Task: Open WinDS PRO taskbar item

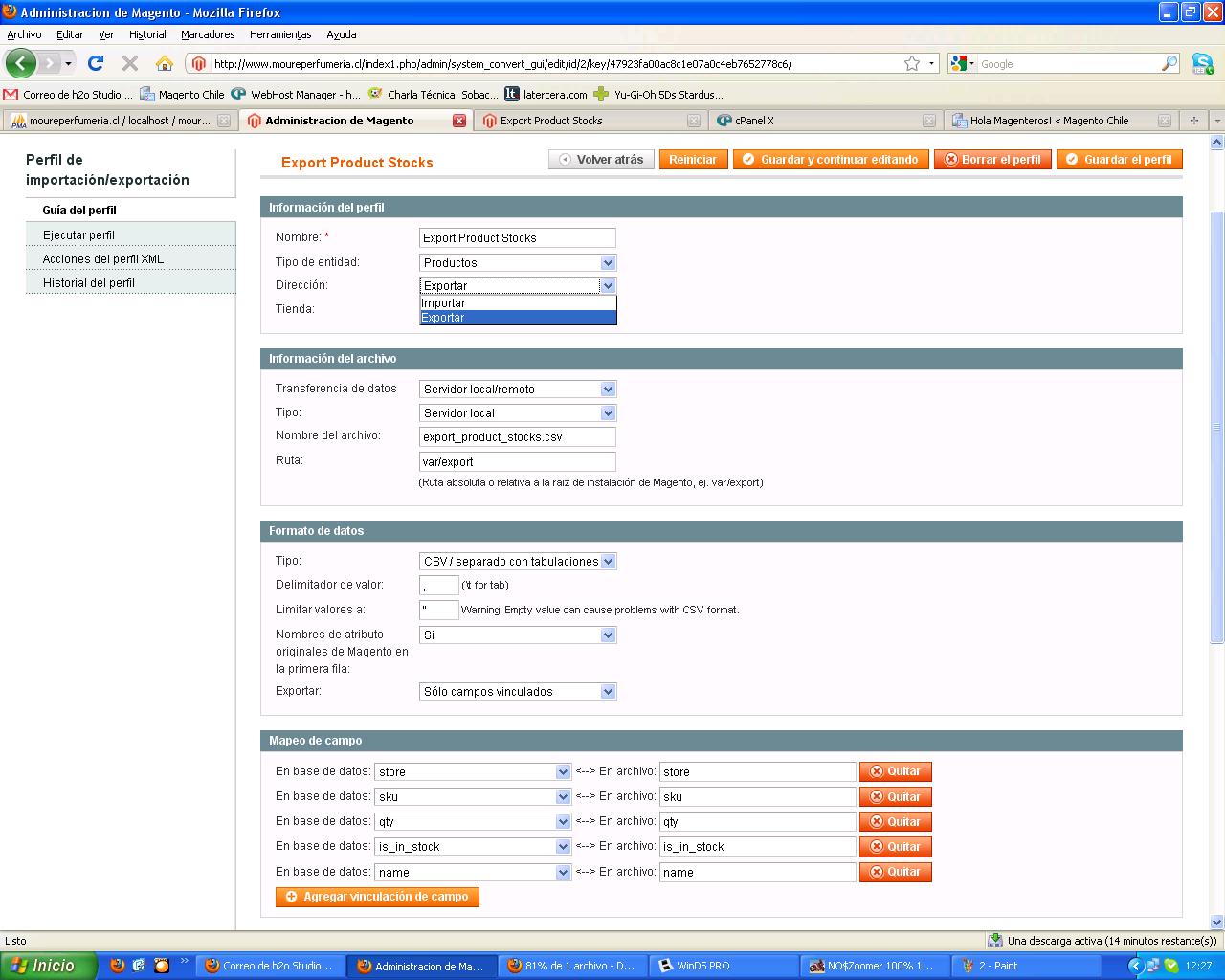Action: 724,966
